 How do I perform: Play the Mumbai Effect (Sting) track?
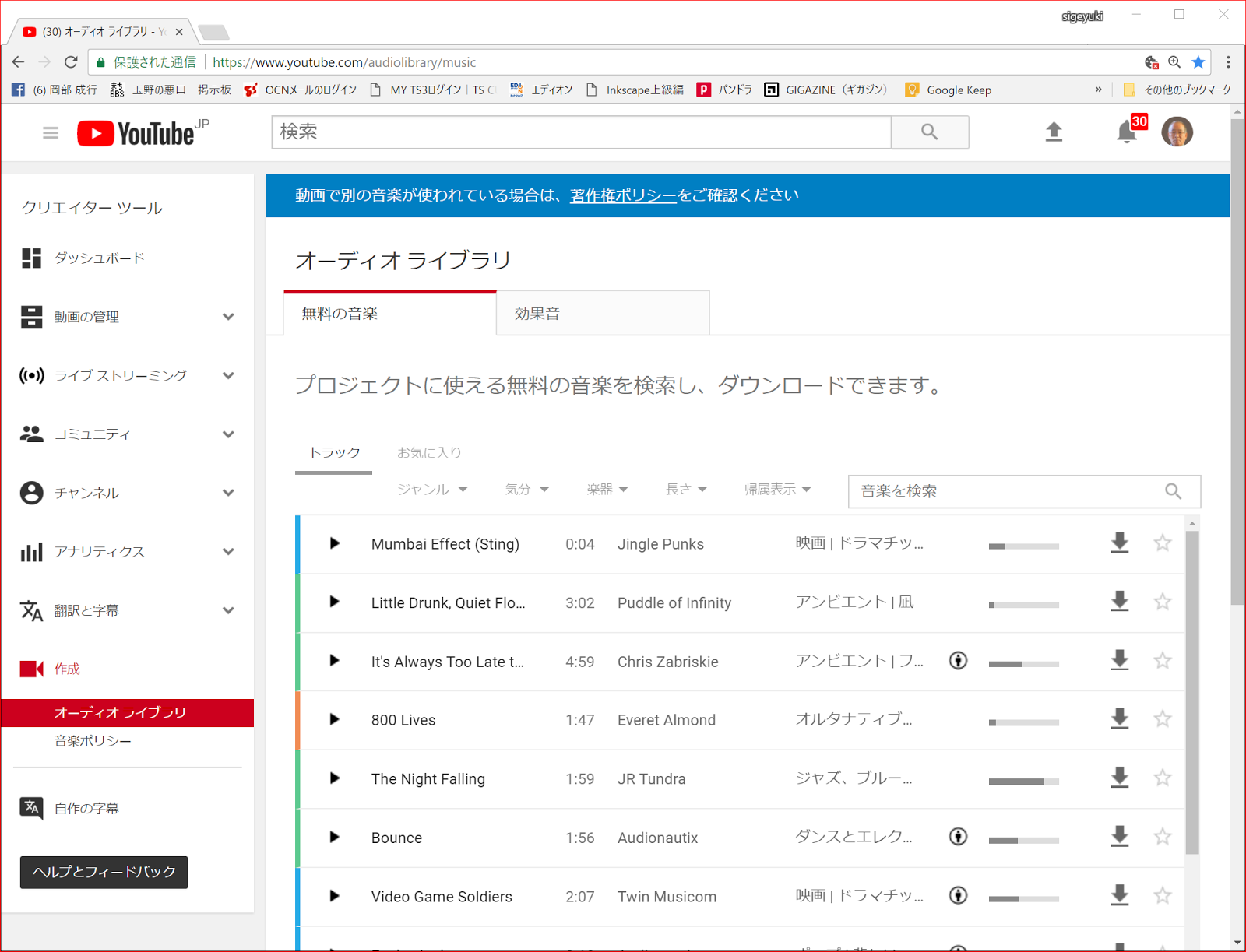pos(335,543)
